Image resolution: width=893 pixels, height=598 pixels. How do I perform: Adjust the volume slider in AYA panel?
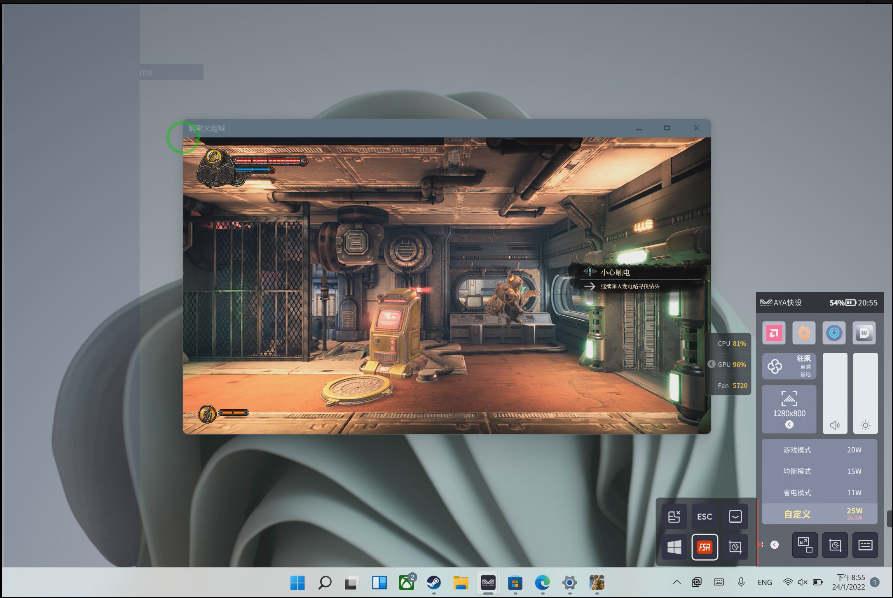[835, 394]
